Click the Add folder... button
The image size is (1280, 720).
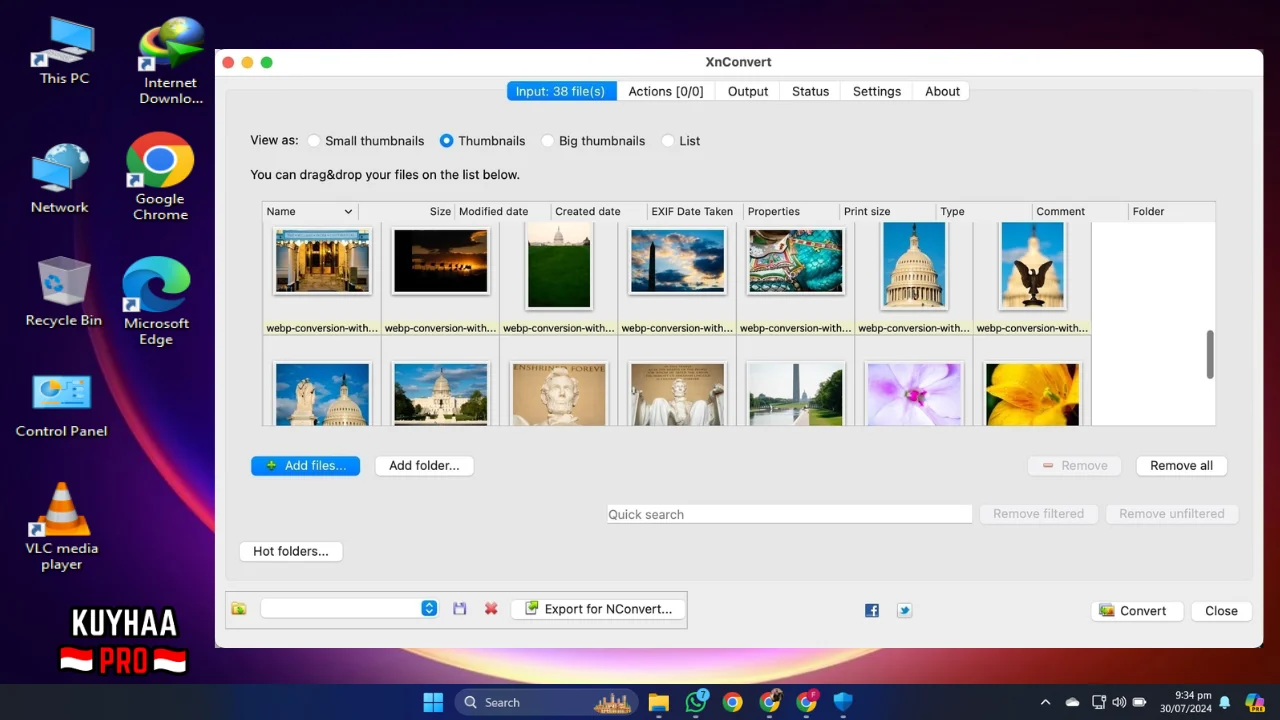pos(424,465)
